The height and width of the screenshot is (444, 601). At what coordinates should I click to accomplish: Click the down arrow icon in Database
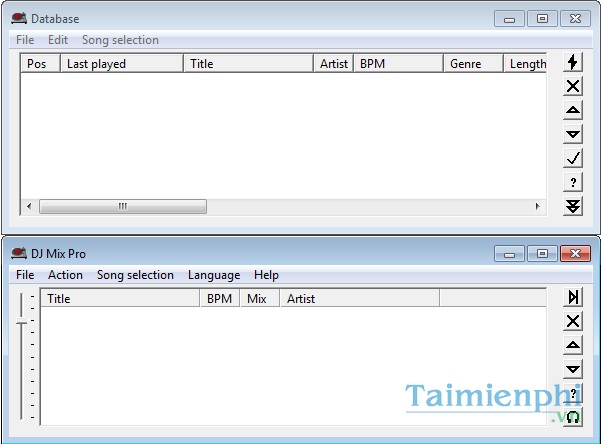573,134
